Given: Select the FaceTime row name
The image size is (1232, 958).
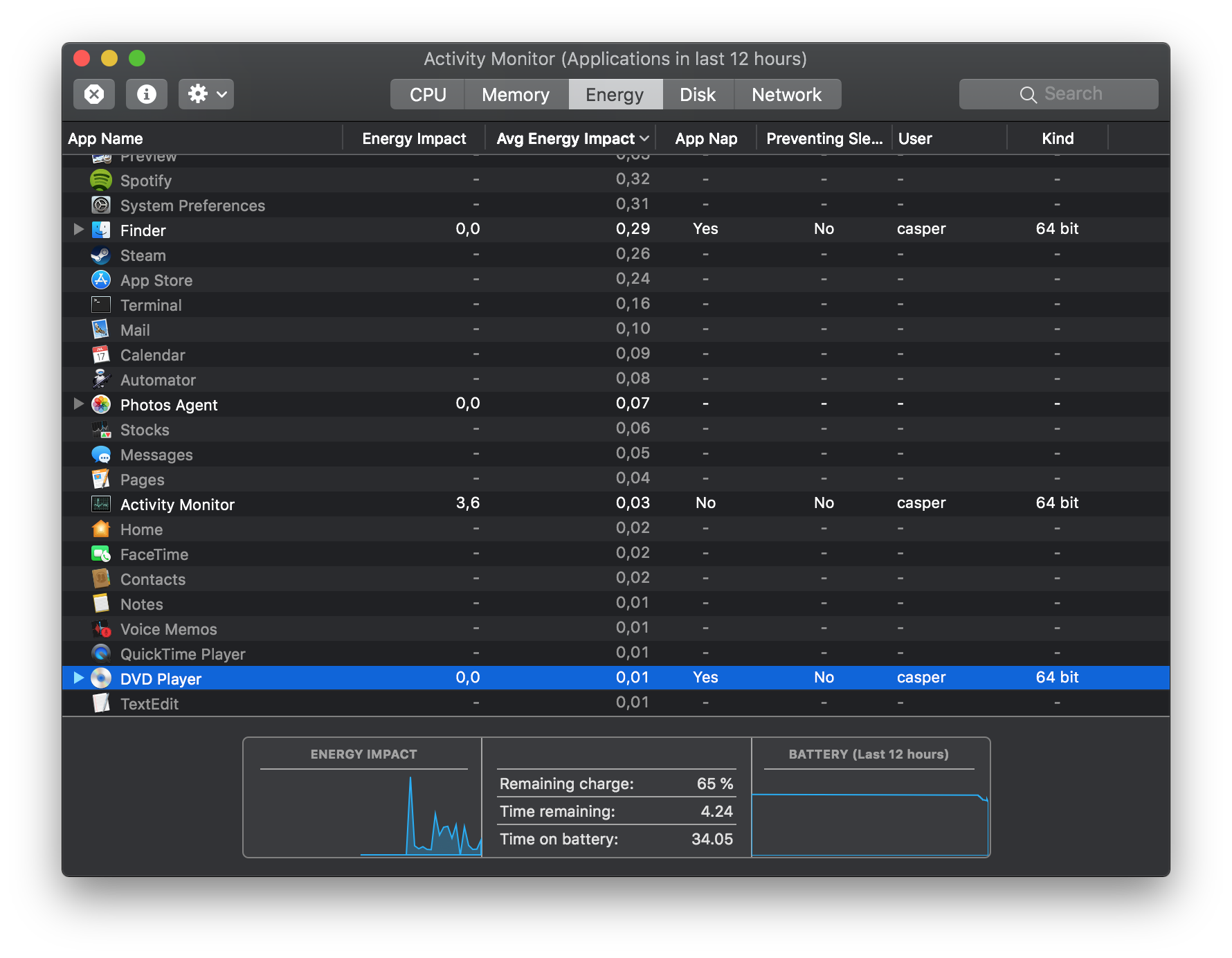Looking at the screenshot, I should [x=154, y=554].
